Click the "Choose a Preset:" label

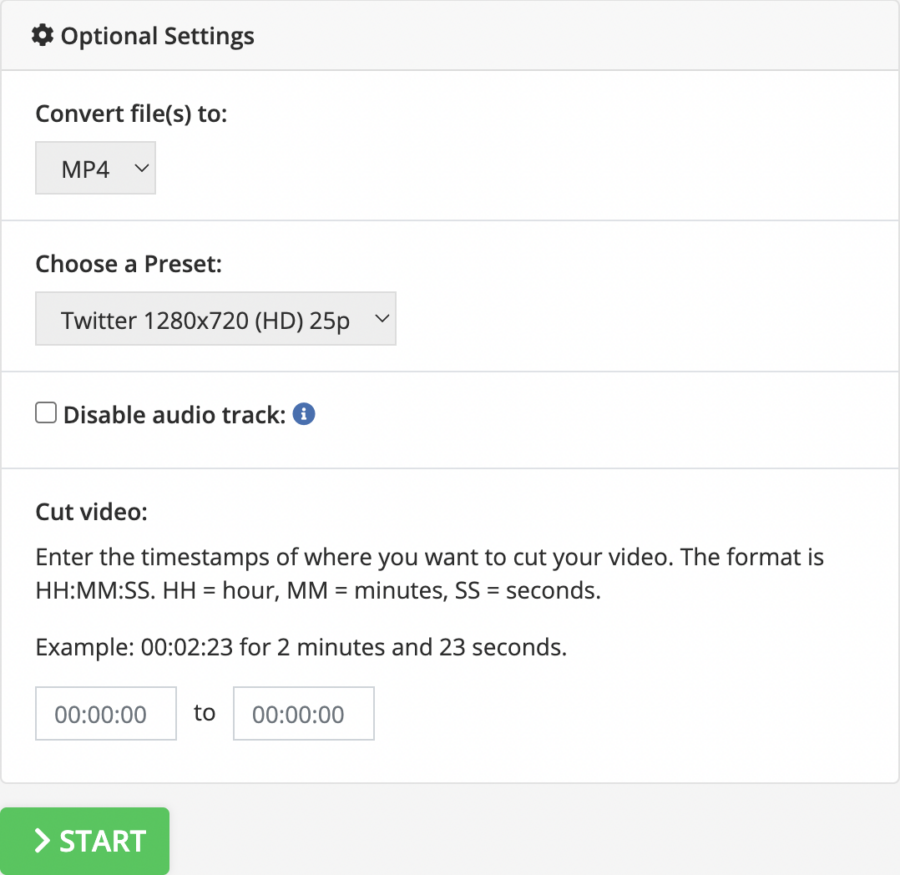coord(130,264)
